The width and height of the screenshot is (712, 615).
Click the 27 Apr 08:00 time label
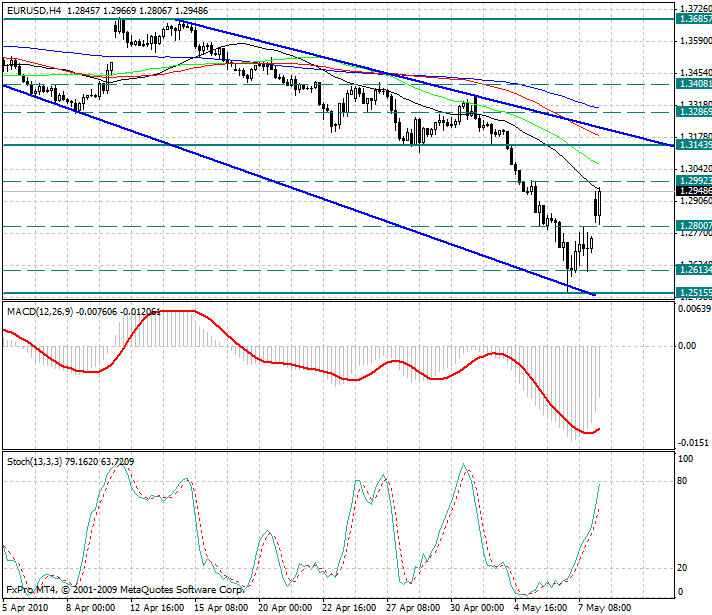tap(413, 608)
